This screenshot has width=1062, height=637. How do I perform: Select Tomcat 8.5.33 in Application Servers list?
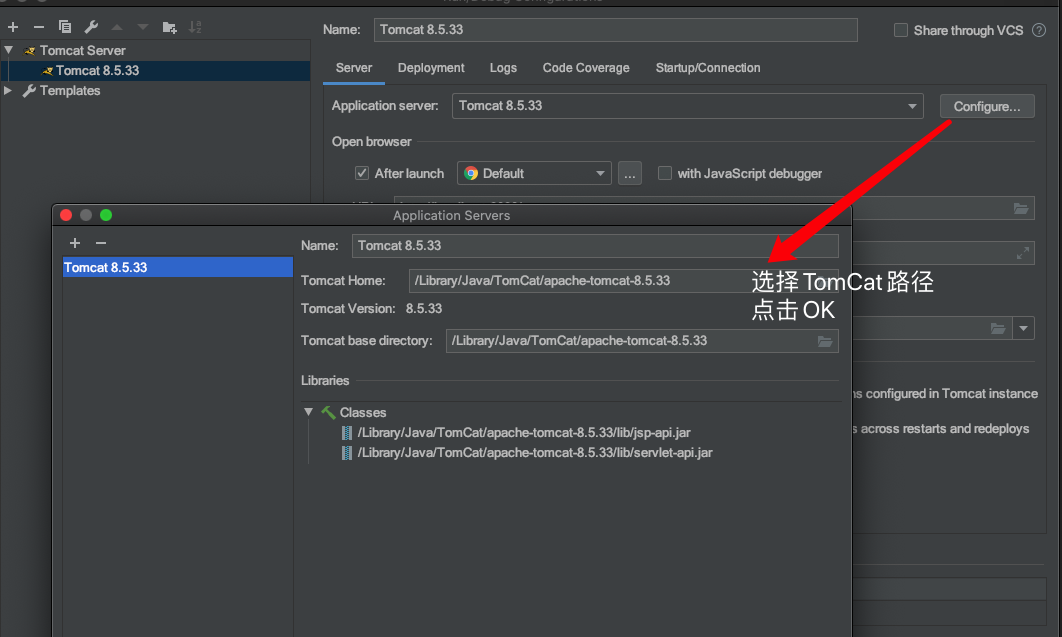point(177,267)
